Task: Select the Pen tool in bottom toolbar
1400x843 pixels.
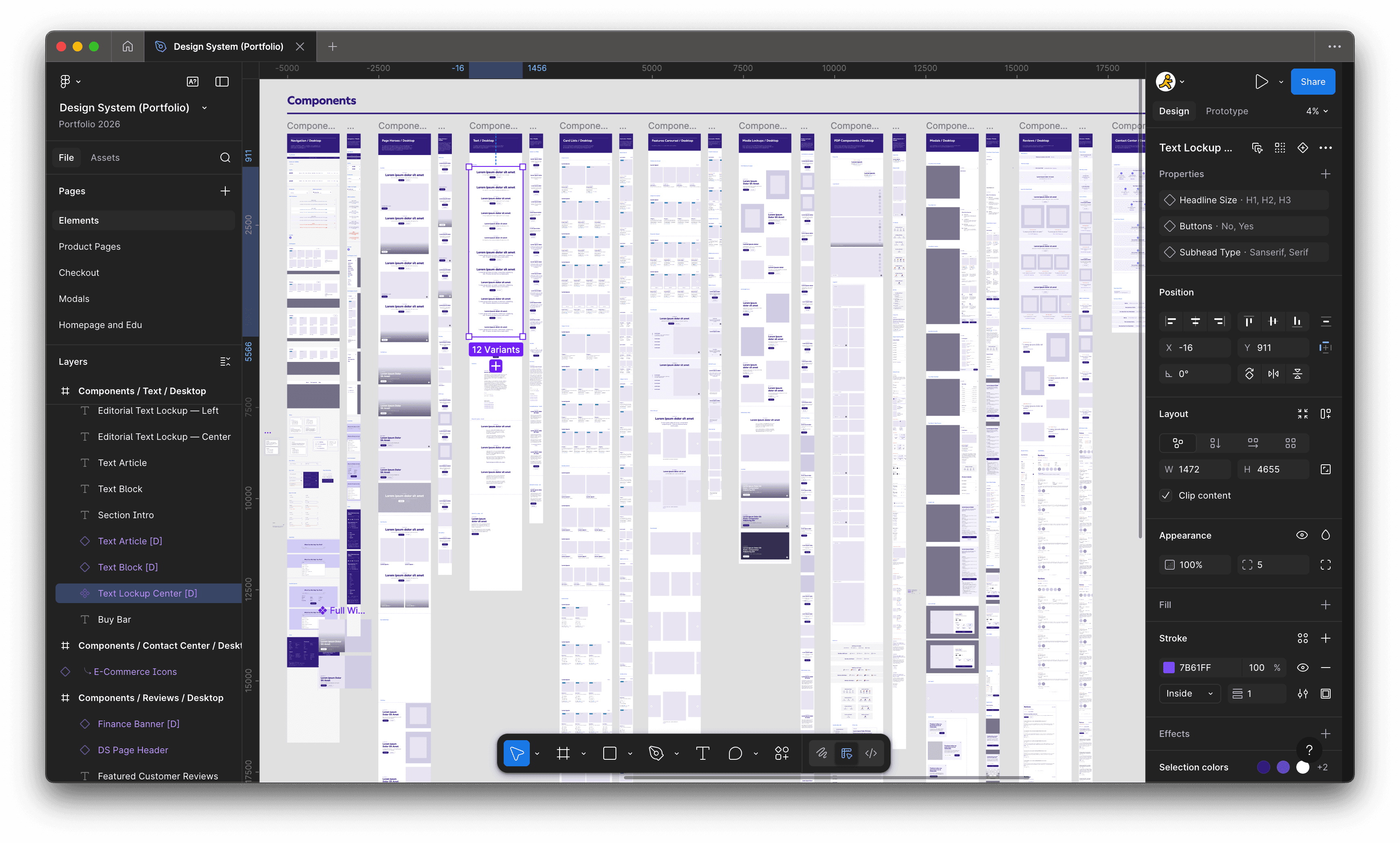Action: click(x=656, y=753)
